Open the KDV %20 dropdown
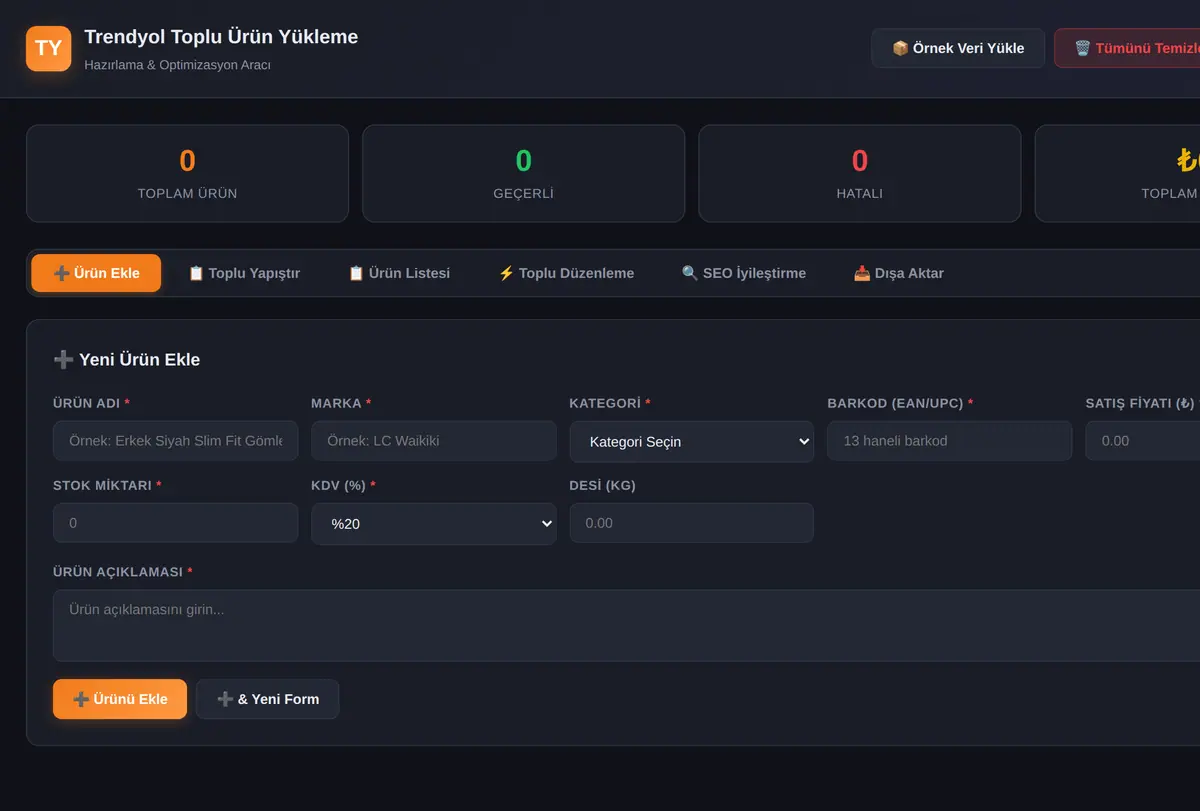The width and height of the screenshot is (1200, 811). click(x=433, y=523)
